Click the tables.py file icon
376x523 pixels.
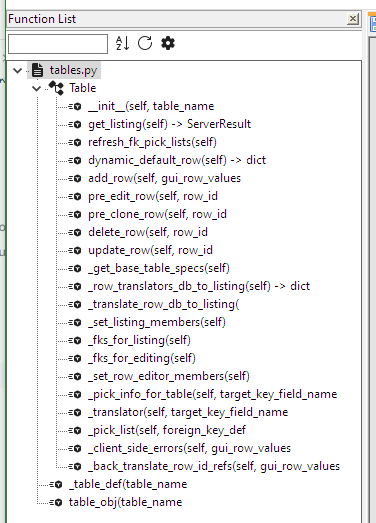(x=37, y=70)
